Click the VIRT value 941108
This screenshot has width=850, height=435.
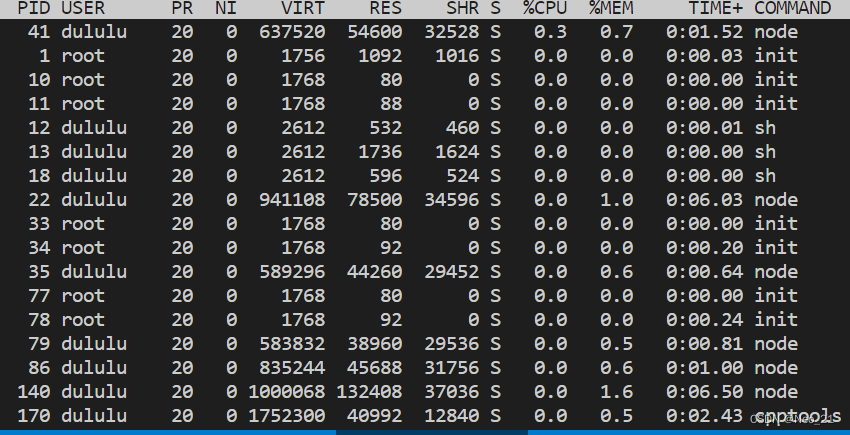[x=292, y=200]
